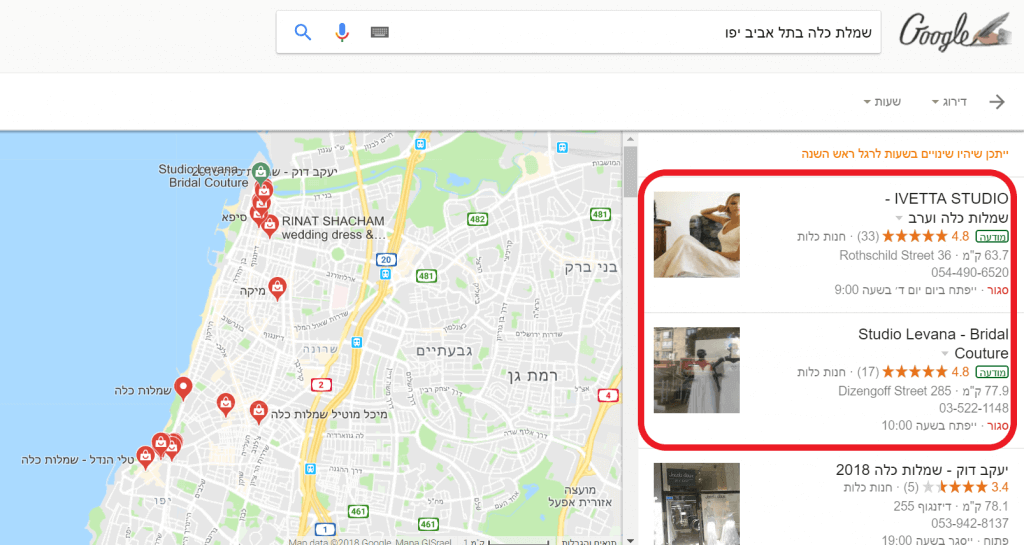Click the Google logo
The width and height of the screenshot is (1024, 545).
click(x=953, y=31)
